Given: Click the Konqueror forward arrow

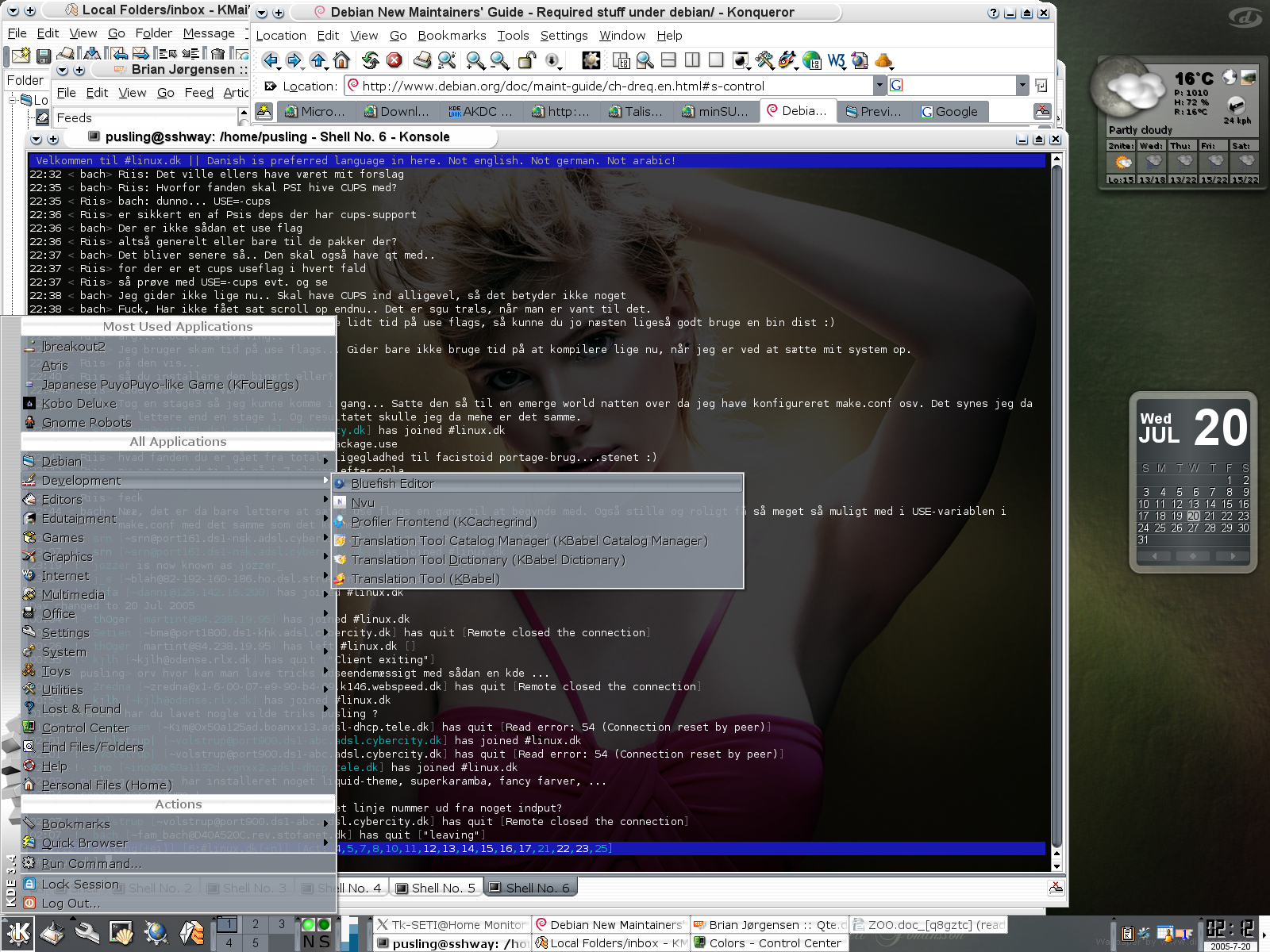Looking at the screenshot, I should tap(294, 60).
